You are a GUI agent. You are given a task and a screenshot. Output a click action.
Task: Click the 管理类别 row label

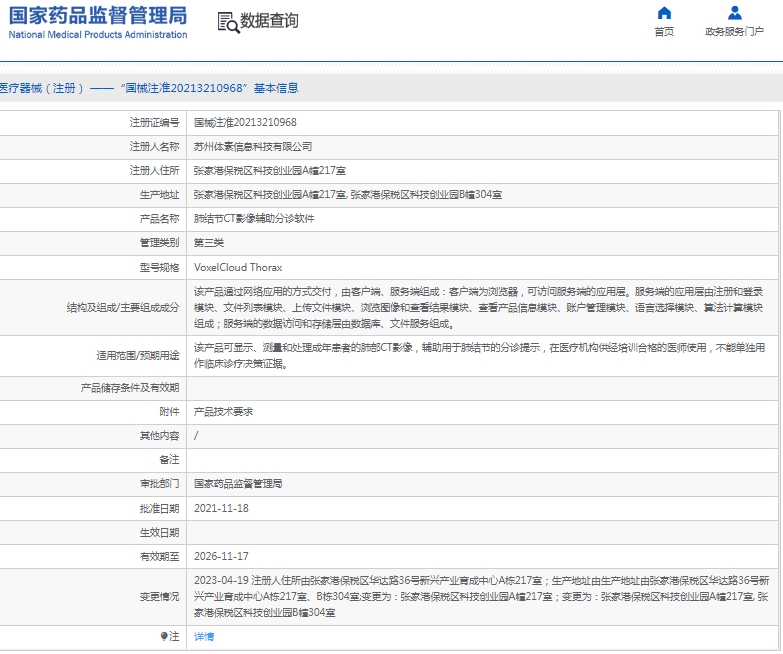(159, 243)
